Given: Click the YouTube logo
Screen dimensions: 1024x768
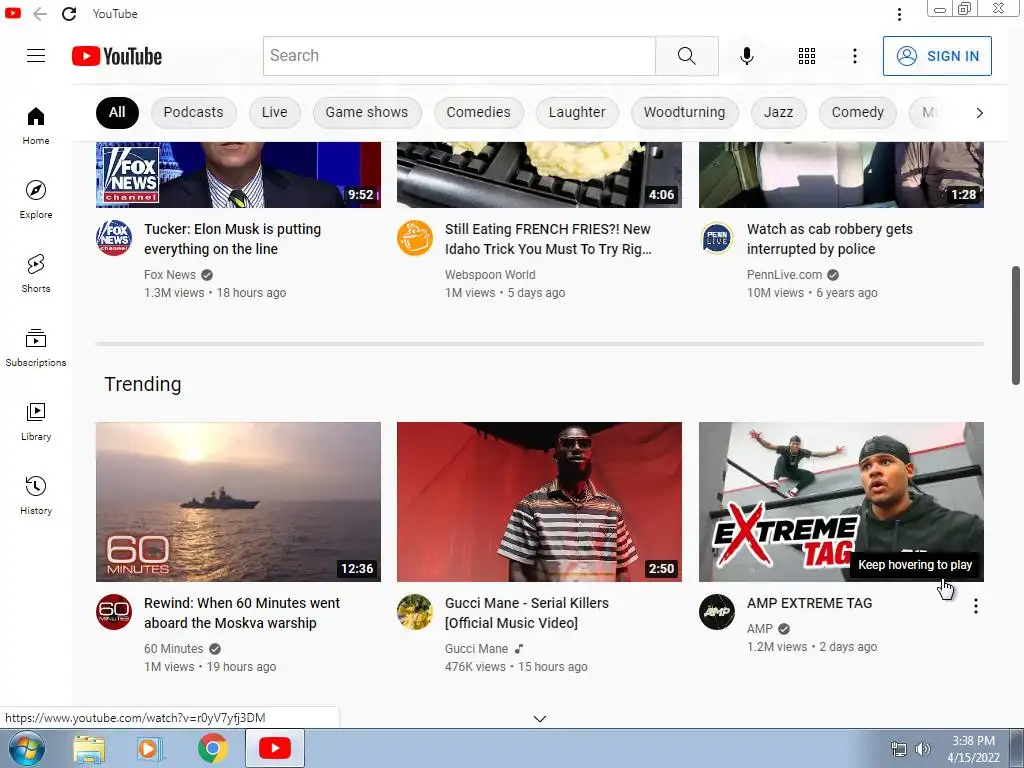Looking at the screenshot, I should point(117,56).
